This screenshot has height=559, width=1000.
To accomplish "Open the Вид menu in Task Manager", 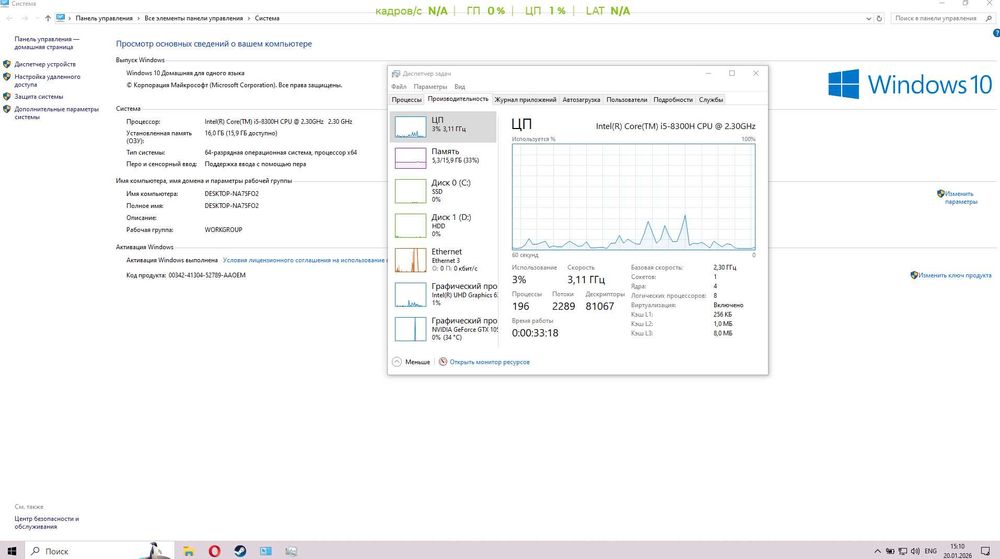I will point(459,87).
